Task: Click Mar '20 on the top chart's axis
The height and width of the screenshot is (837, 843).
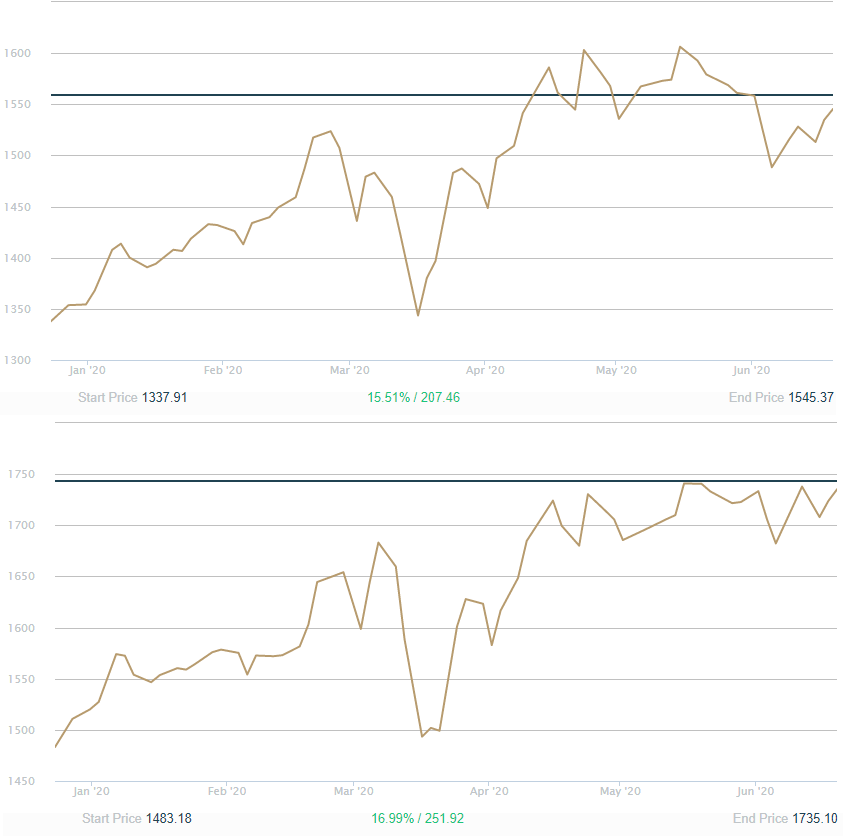Action: pyautogui.click(x=350, y=370)
